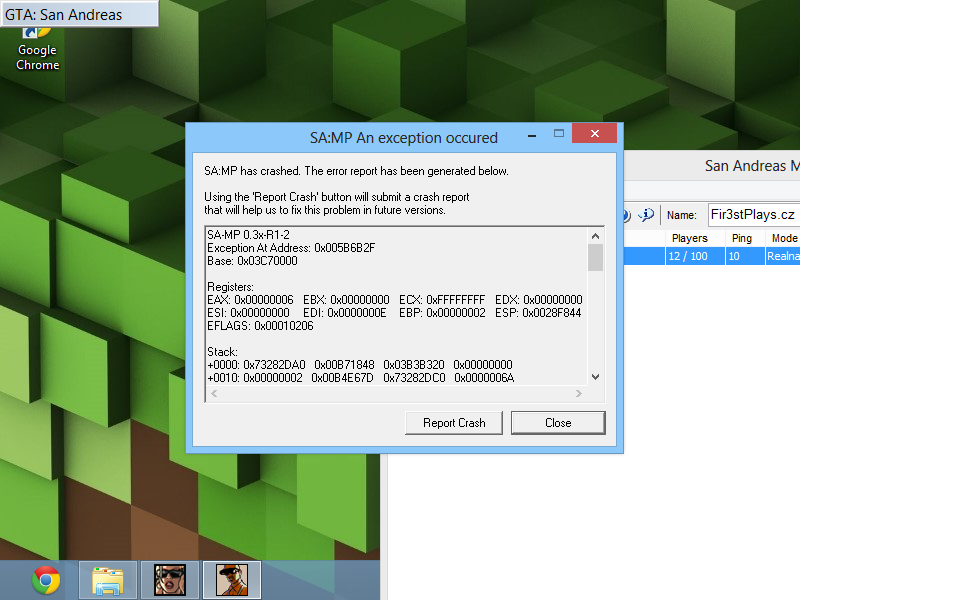The height and width of the screenshot is (600, 960).
Task: Switch to GTA San Andreas taskbar icon with sunglasses face
Action: 170,580
